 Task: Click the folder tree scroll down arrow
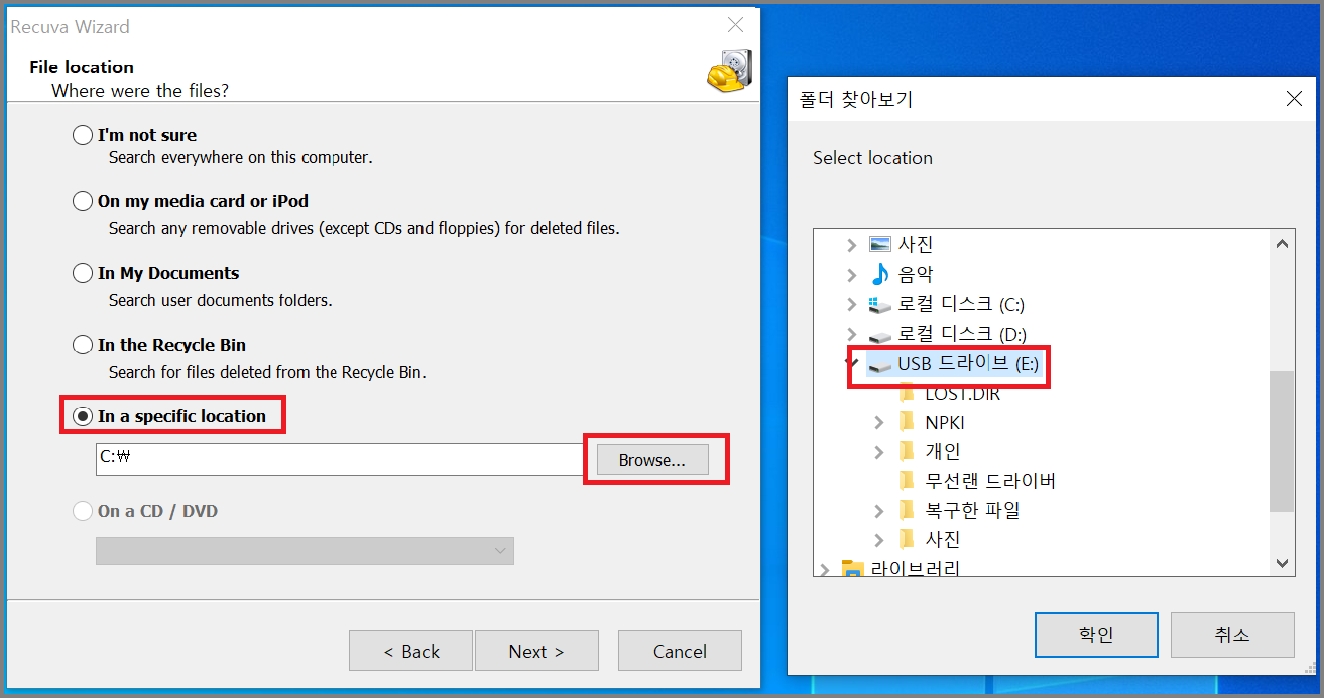click(1282, 564)
